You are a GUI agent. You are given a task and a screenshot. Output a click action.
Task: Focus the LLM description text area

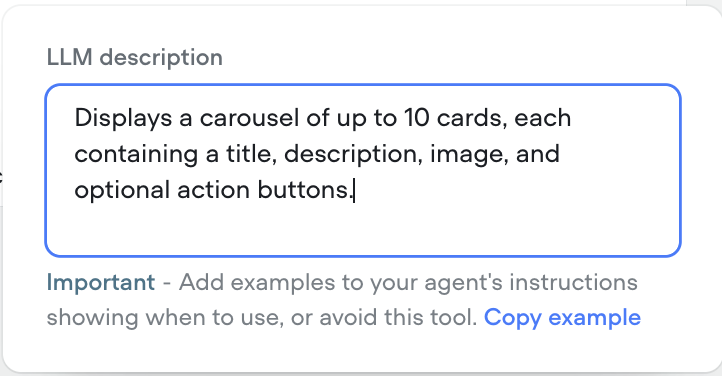point(363,170)
